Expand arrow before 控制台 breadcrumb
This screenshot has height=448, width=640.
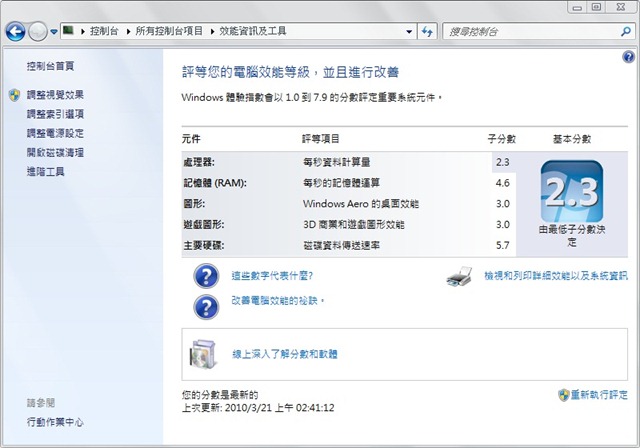(x=83, y=31)
